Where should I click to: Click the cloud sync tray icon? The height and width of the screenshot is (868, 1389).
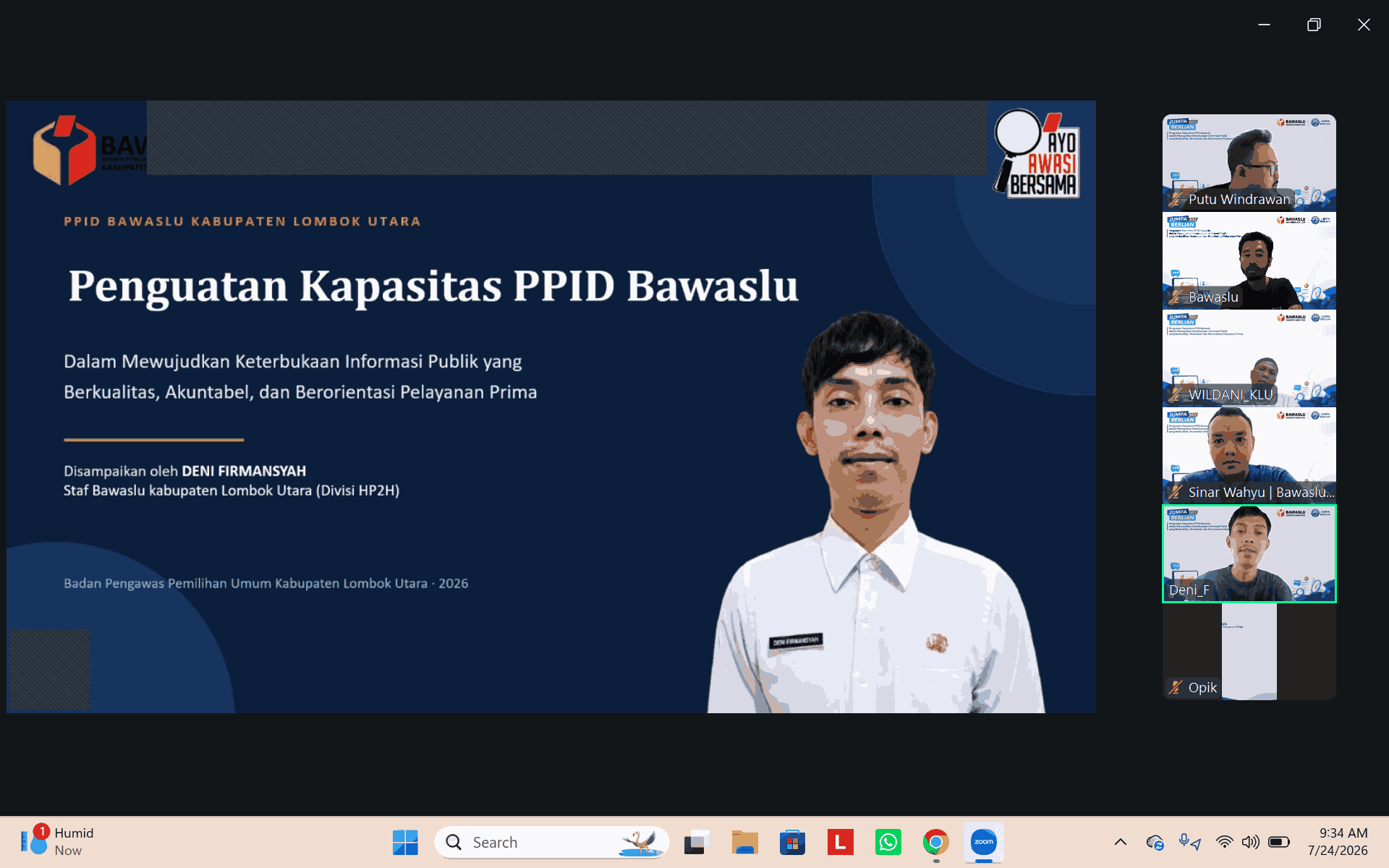(x=1155, y=842)
